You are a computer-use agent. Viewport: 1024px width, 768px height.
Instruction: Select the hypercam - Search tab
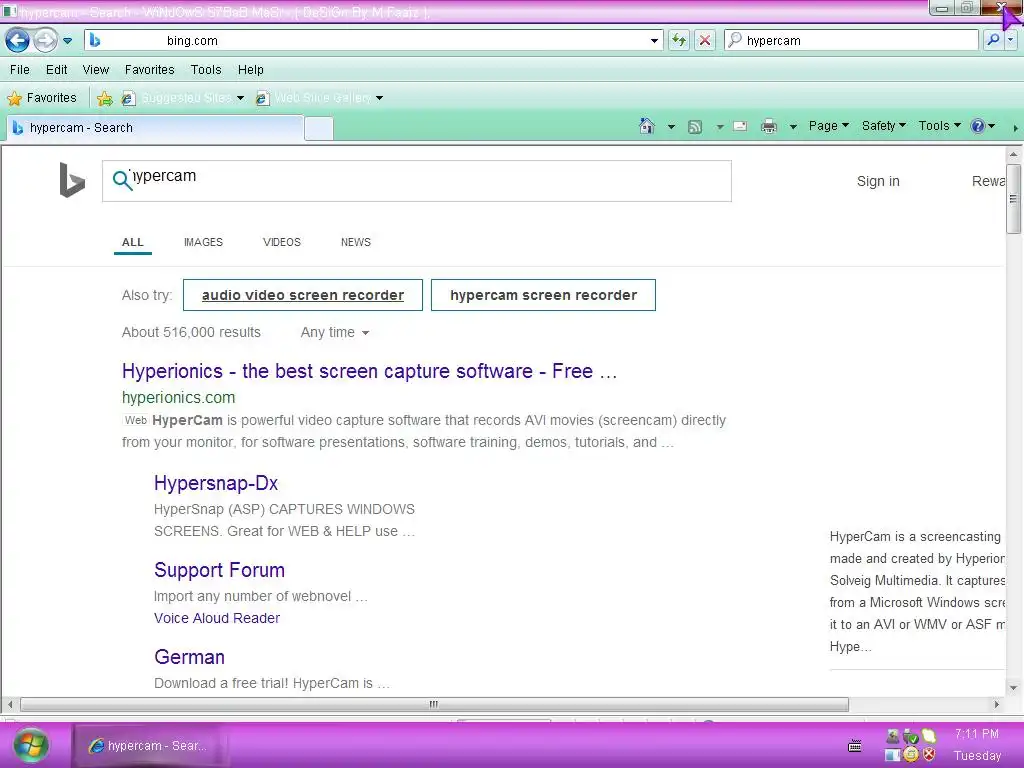(155, 128)
